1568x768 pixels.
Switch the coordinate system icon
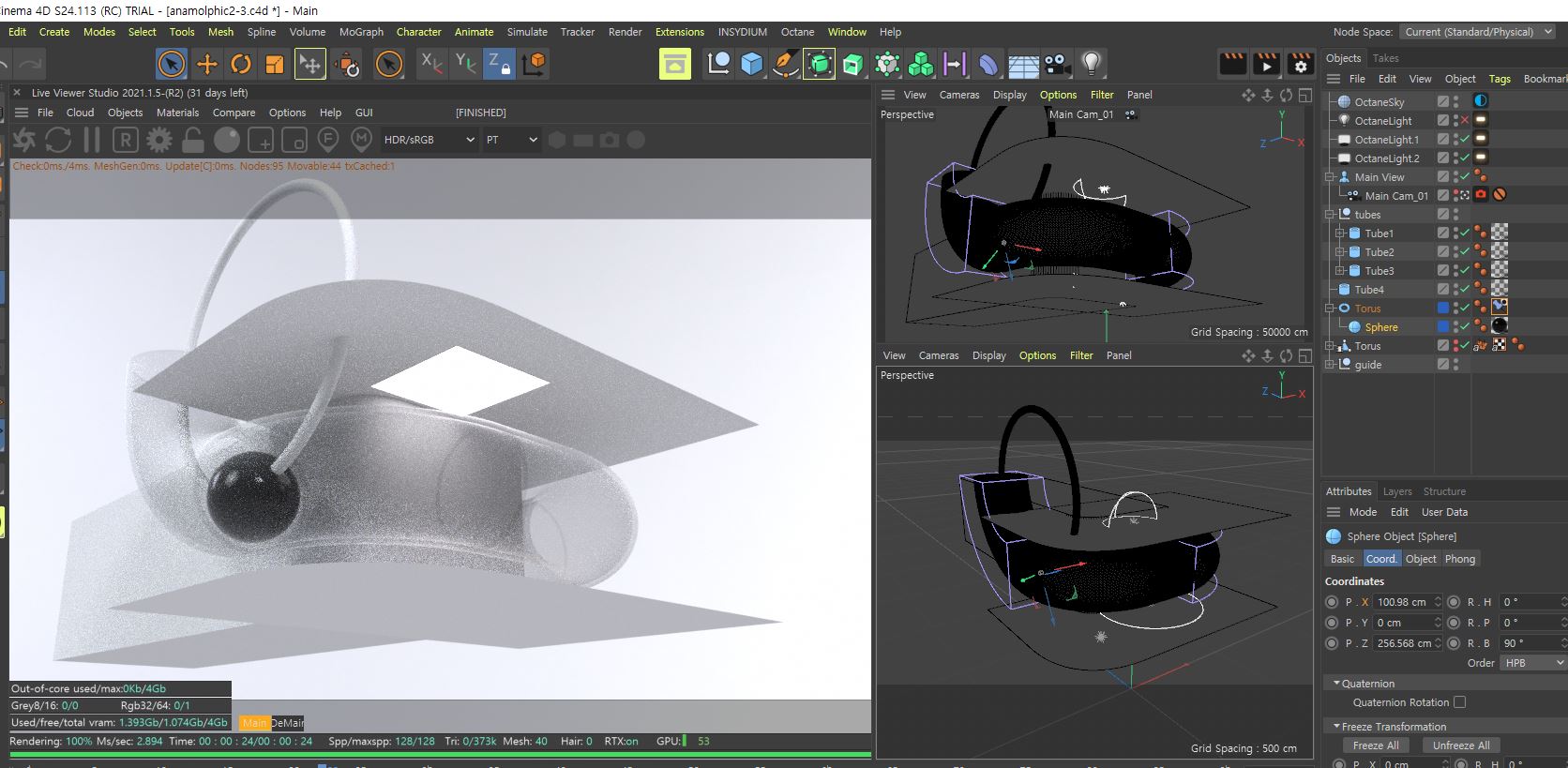(x=534, y=64)
